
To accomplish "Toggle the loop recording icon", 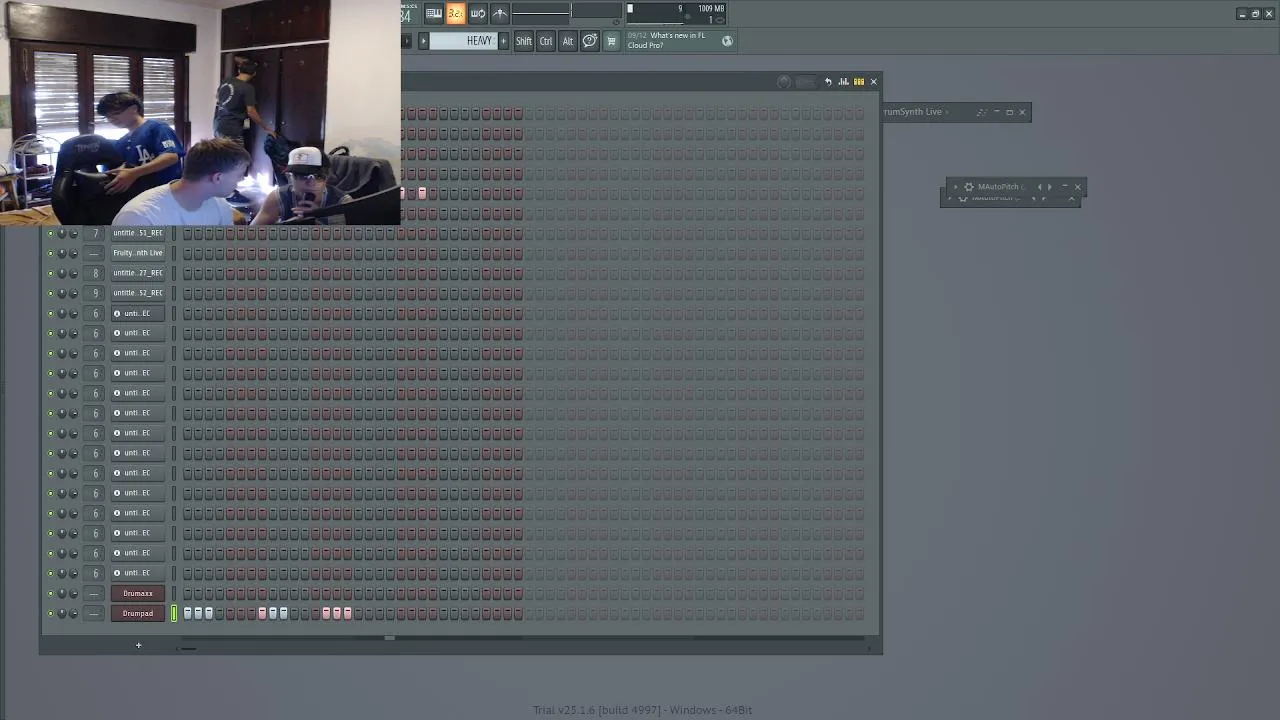I will 477,13.
